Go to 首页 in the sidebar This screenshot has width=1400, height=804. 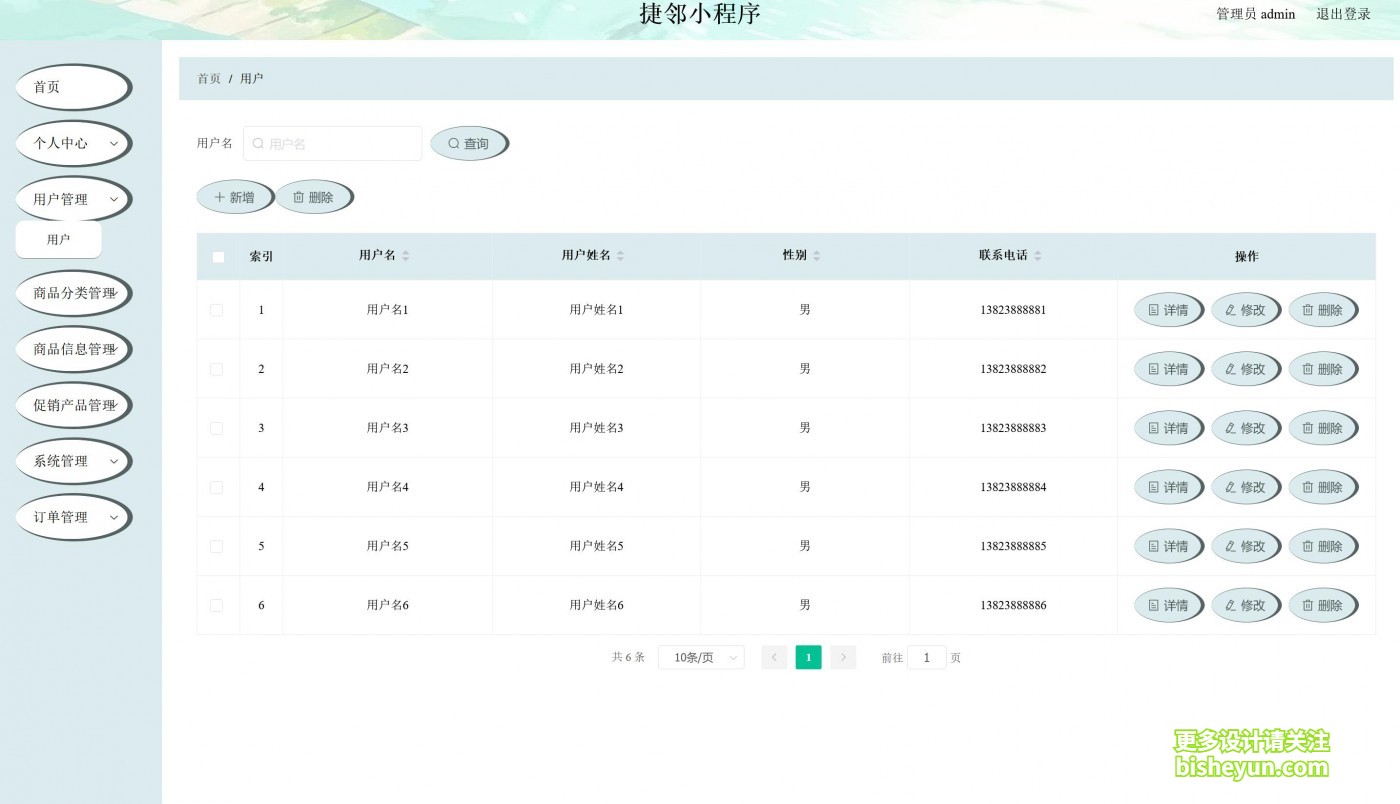click(73, 87)
